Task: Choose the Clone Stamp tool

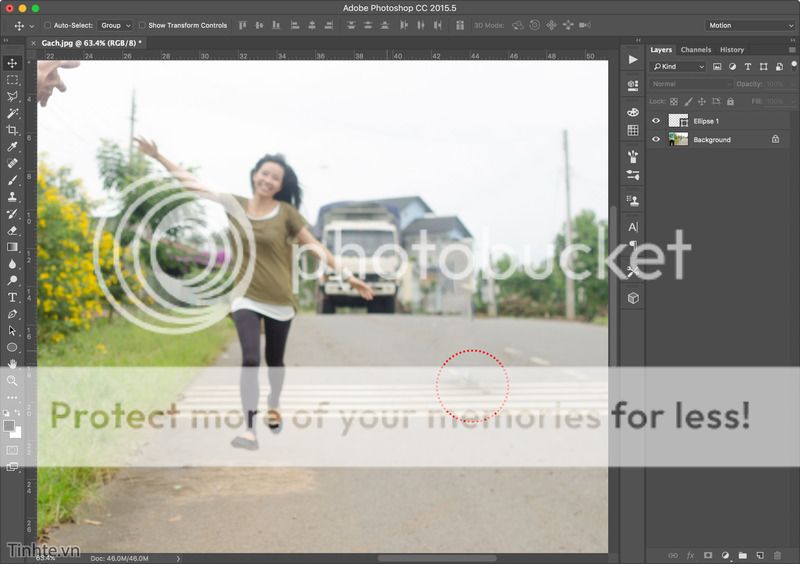Action: pos(12,197)
